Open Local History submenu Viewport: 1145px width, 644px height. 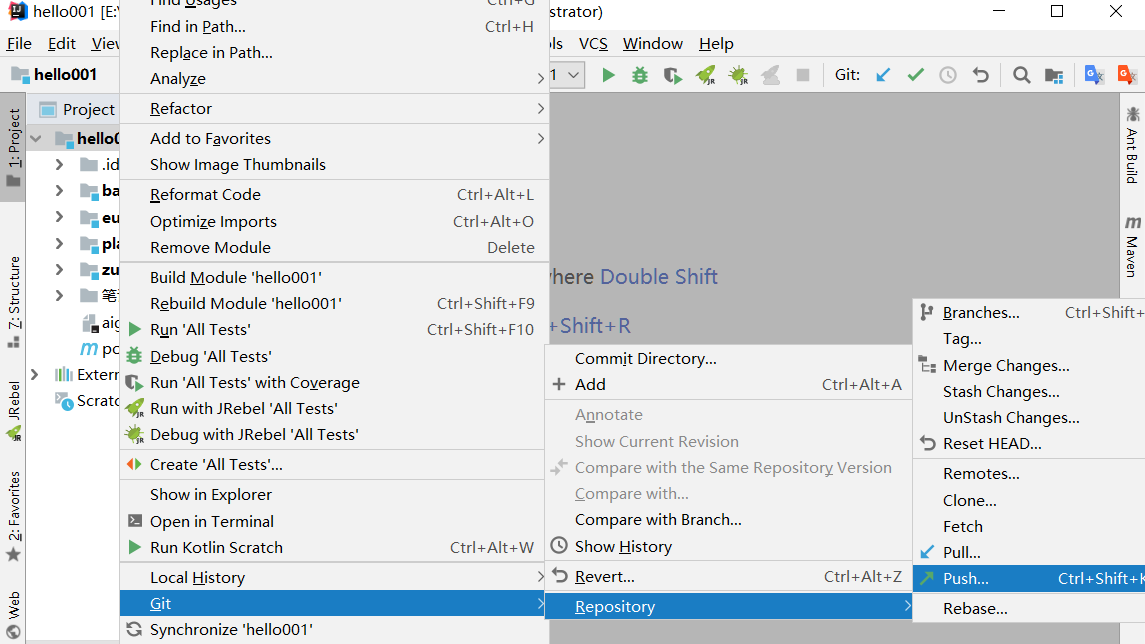334,578
